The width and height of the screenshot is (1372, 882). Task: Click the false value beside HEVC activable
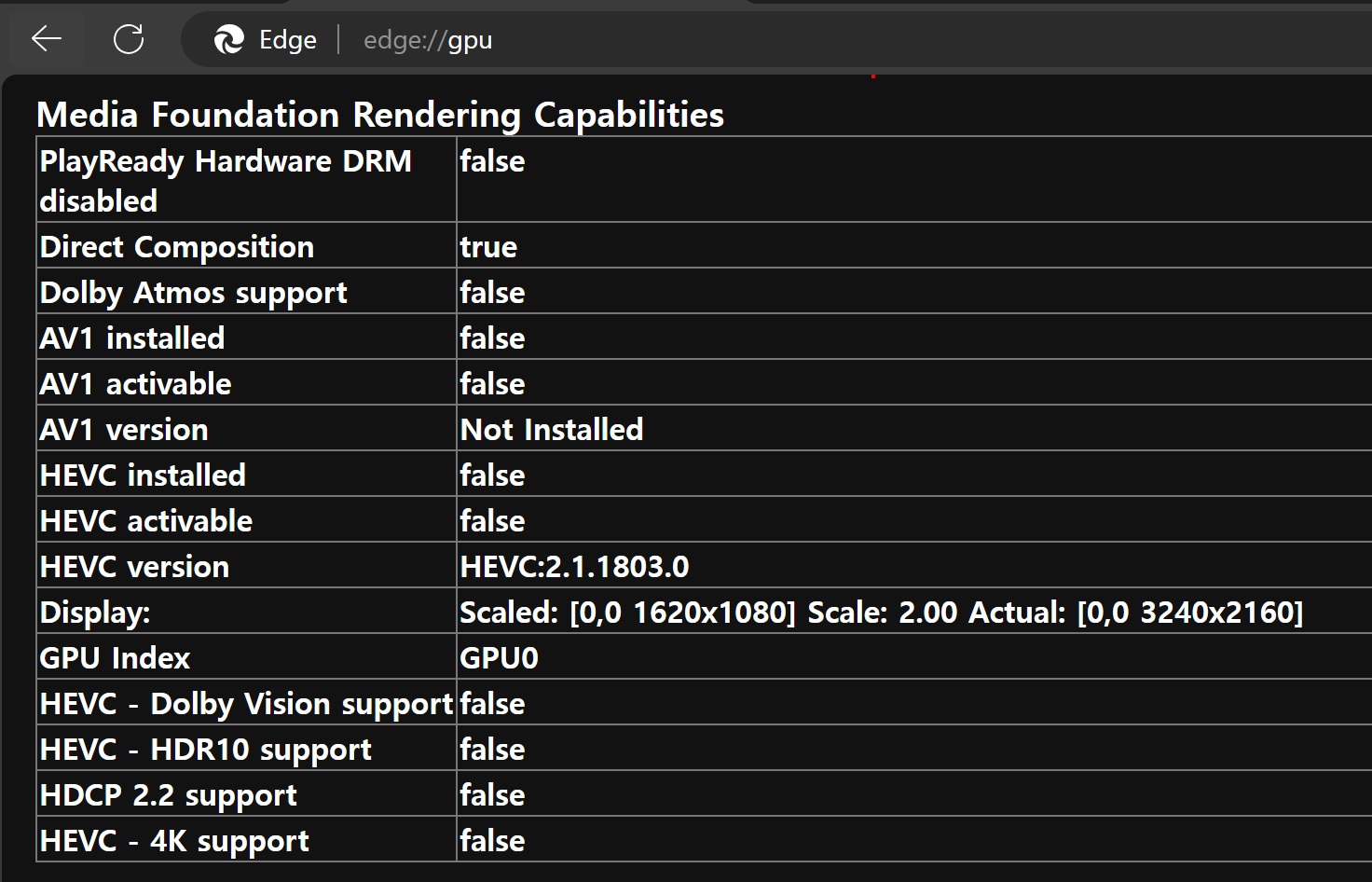click(x=492, y=521)
